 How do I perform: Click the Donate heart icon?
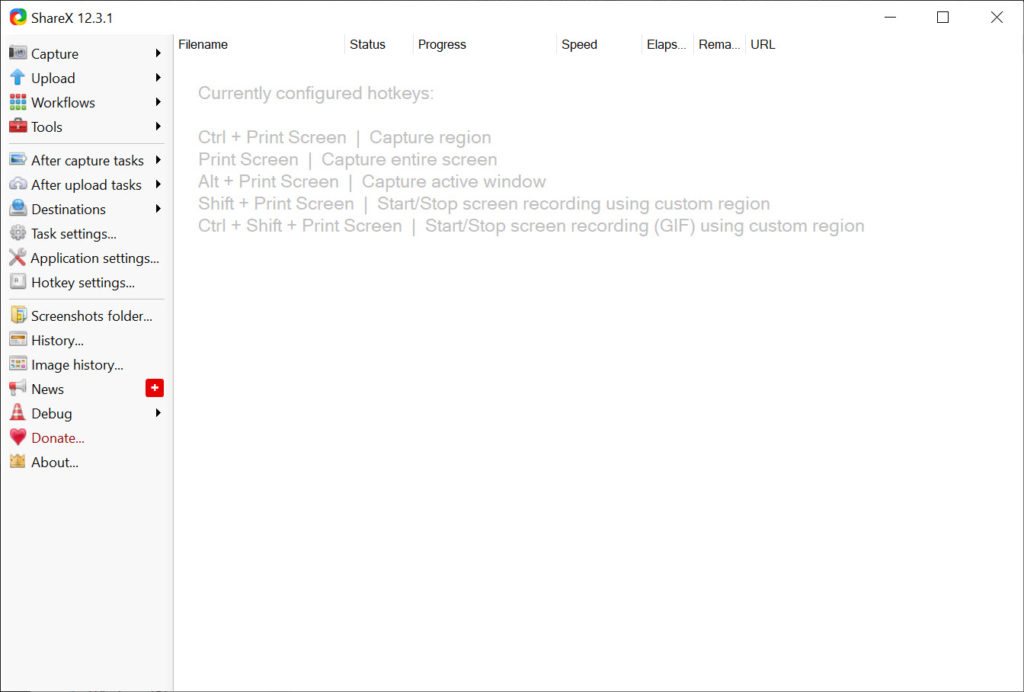coord(18,437)
